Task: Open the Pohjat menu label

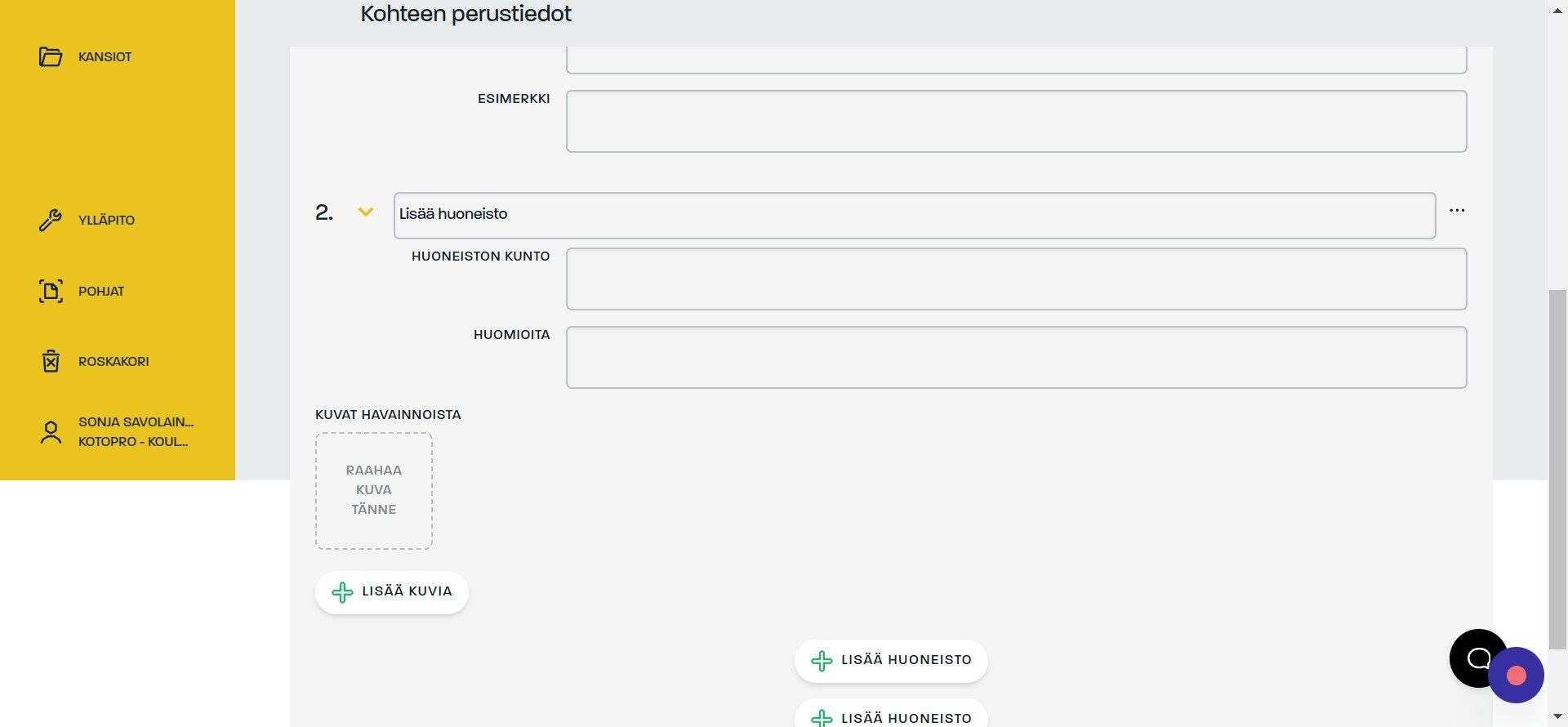Action: (x=101, y=292)
